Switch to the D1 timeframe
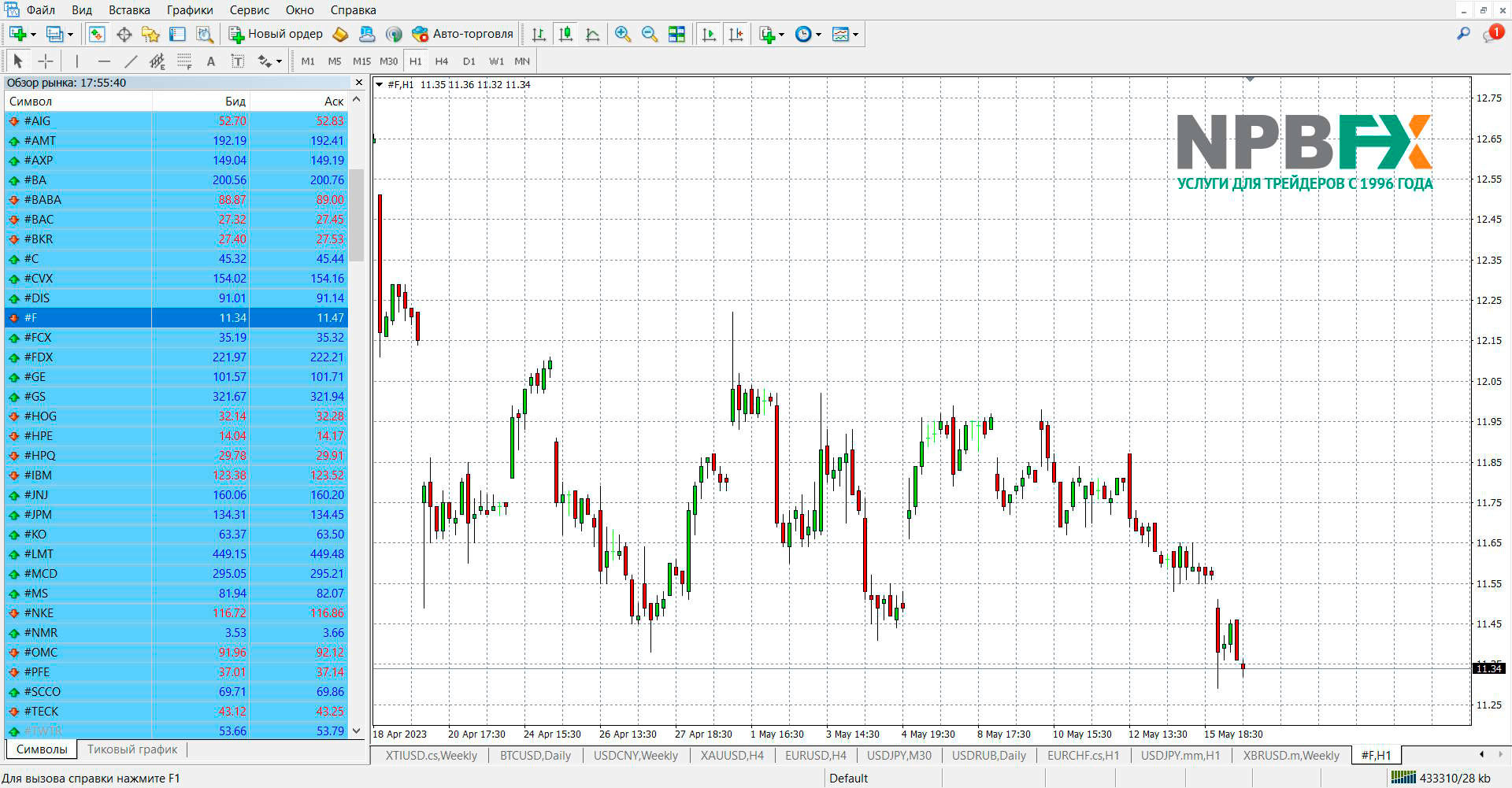 click(469, 61)
